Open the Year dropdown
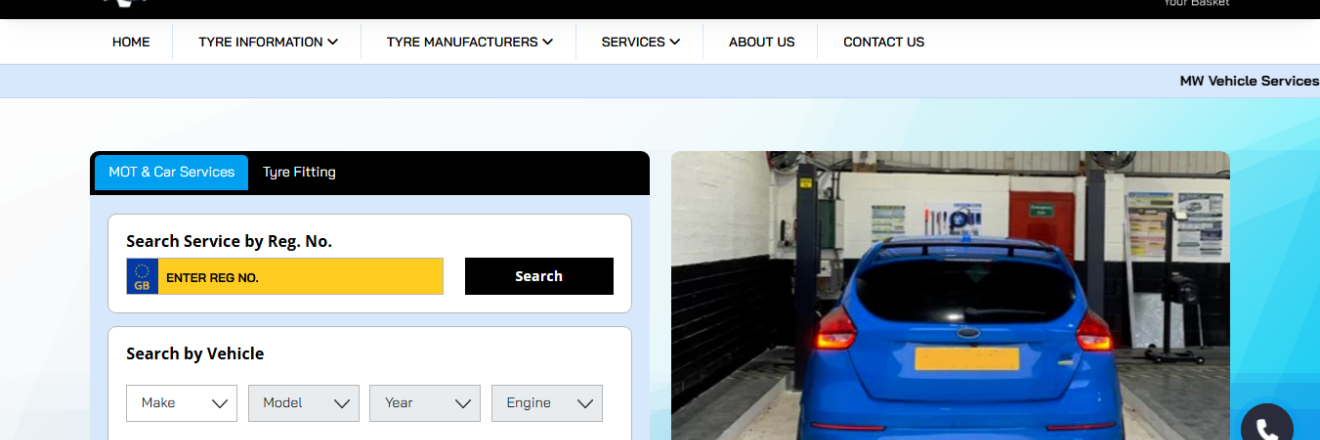The image size is (1320, 440). click(425, 403)
